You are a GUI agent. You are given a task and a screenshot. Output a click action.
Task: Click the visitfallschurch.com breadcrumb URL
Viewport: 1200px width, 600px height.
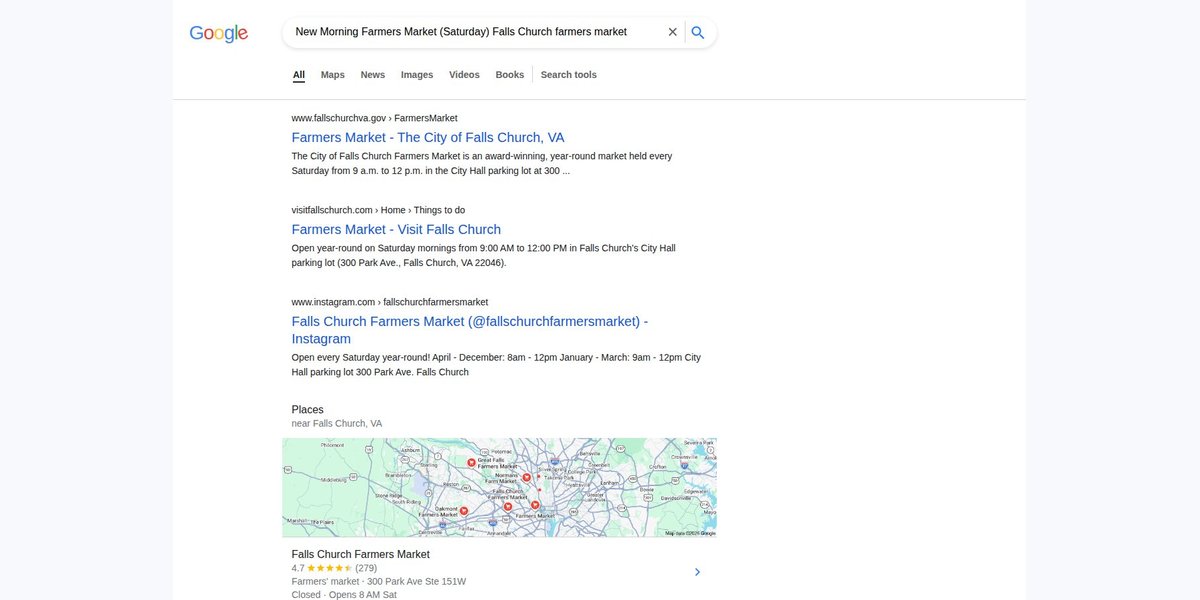pos(378,210)
